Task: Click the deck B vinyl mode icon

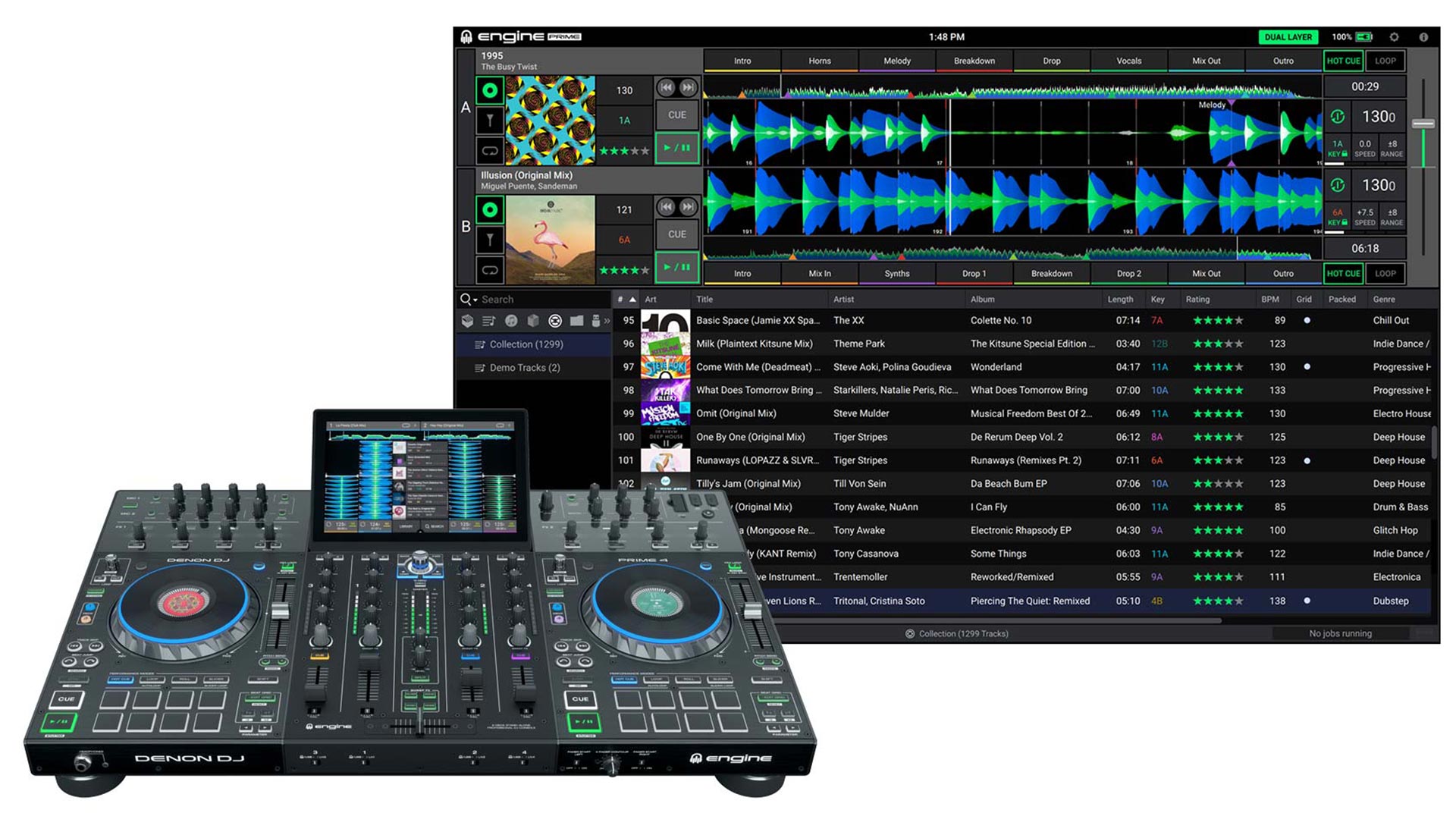Action: tap(490, 209)
